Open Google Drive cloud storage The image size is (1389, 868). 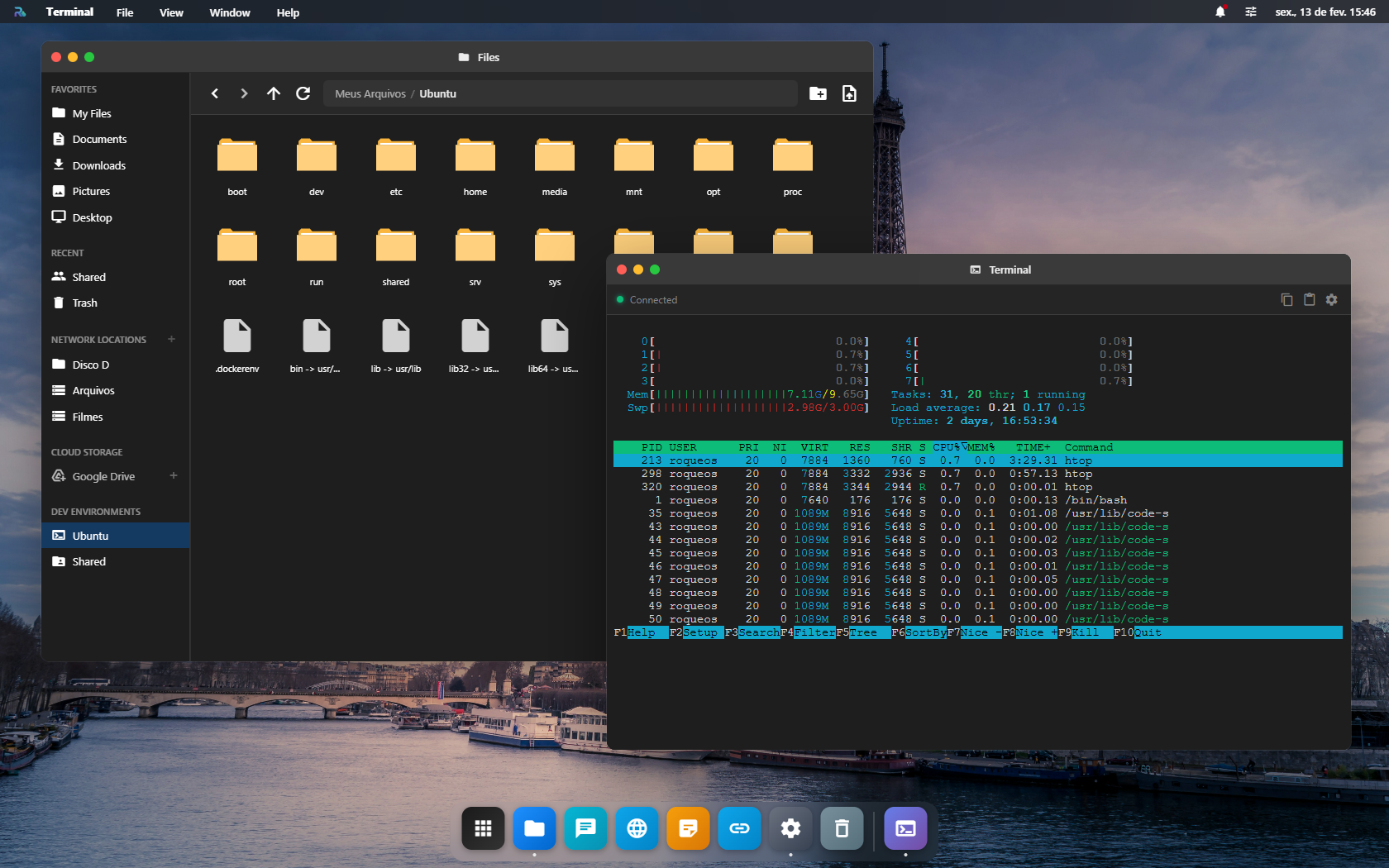[x=103, y=476]
